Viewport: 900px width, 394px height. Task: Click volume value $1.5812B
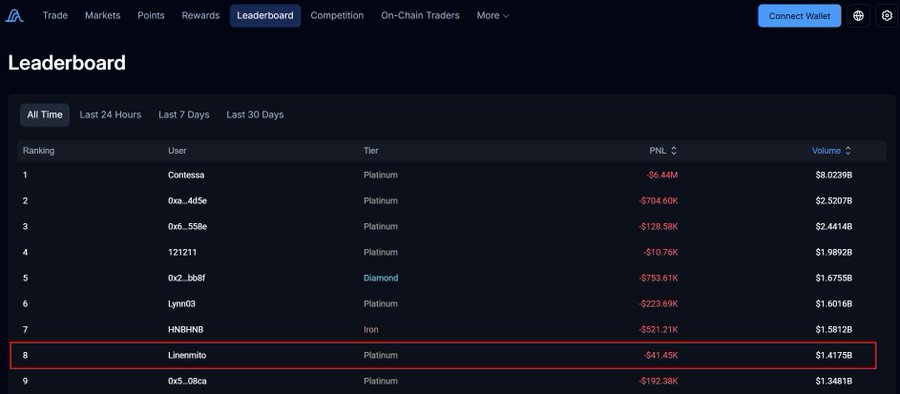coord(833,330)
